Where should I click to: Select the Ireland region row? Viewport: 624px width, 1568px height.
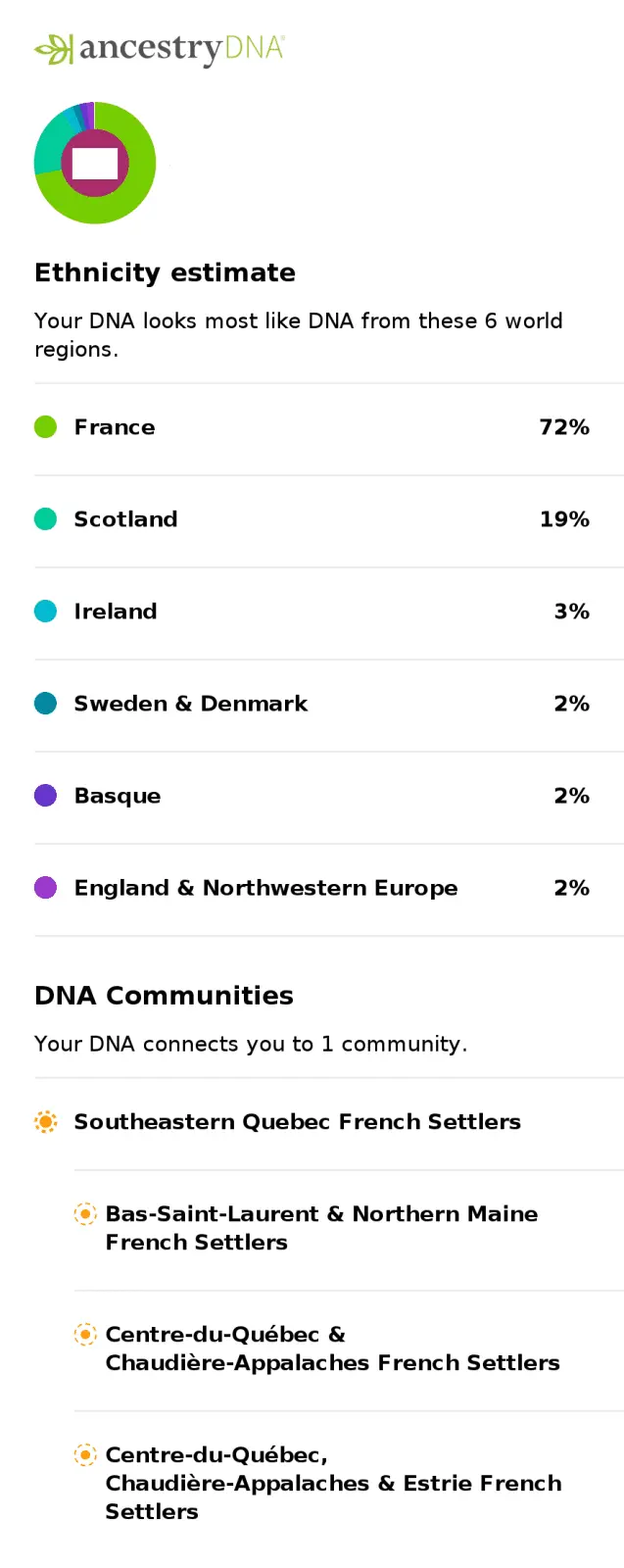coord(116,612)
